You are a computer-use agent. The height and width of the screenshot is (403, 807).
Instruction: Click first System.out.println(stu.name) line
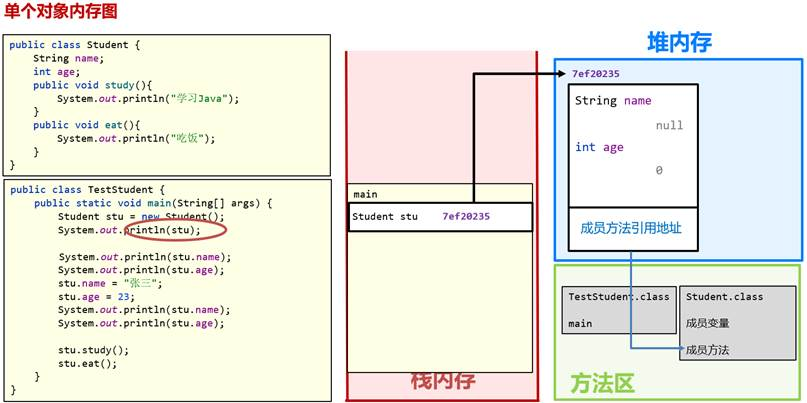coord(145,256)
